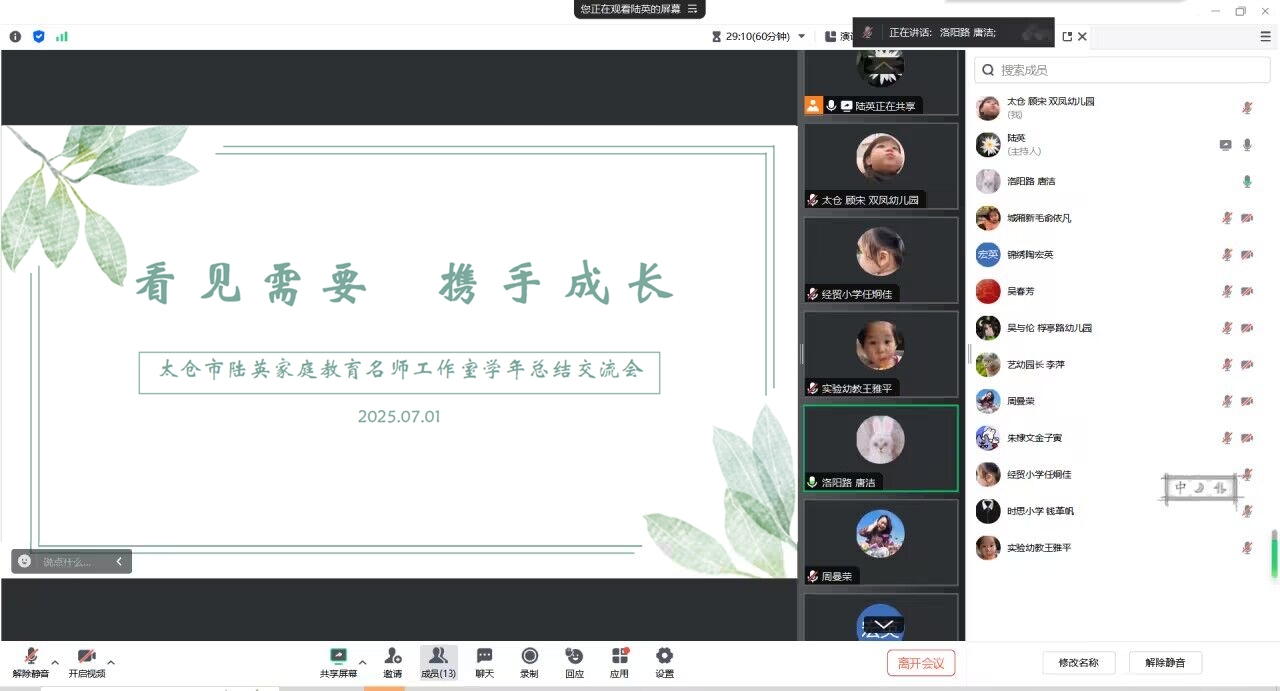Viewport: 1280px width, 691px height.
Task: Click the blue security shield icon
Action: [x=39, y=36]
